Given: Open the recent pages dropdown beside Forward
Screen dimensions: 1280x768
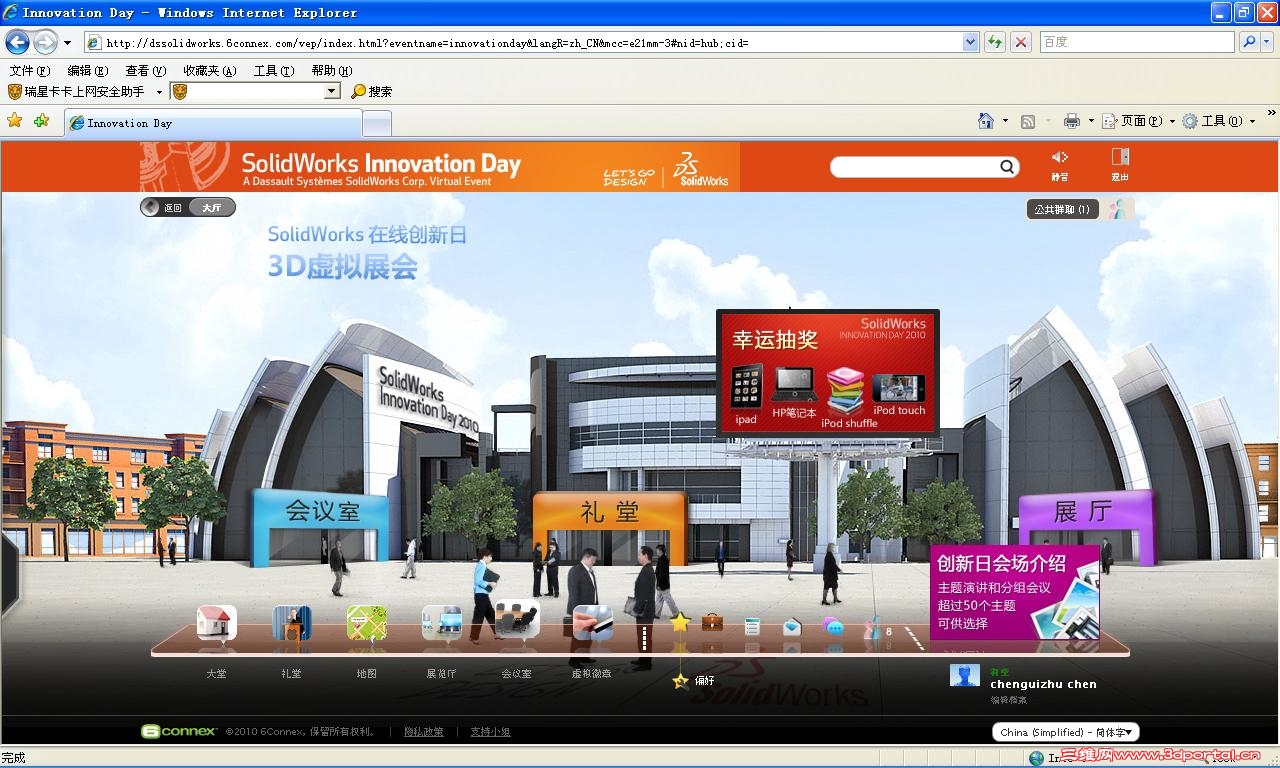Looking at the screenshot, I should 67,43.
